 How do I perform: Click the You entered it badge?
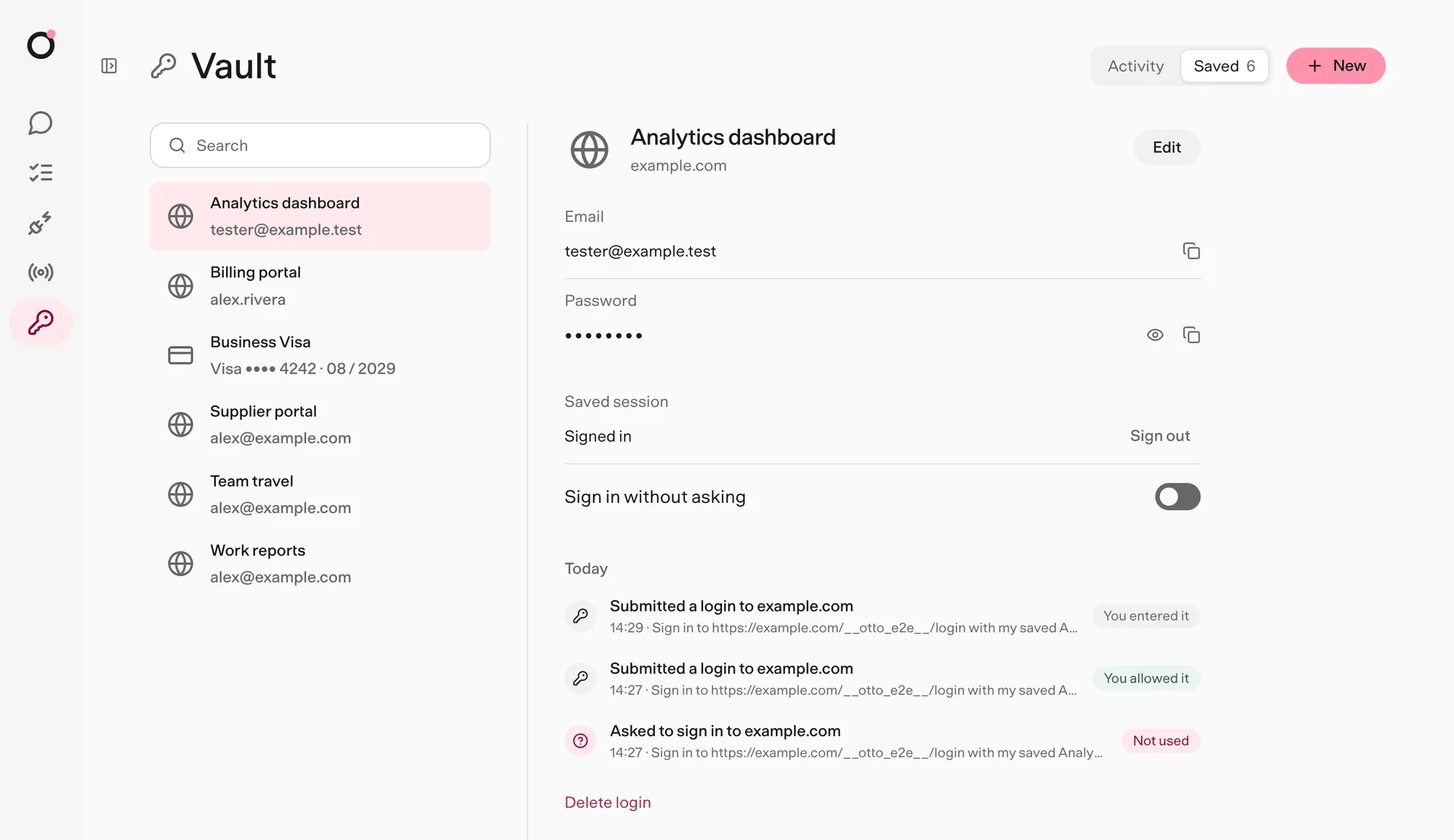[1146, 615]
